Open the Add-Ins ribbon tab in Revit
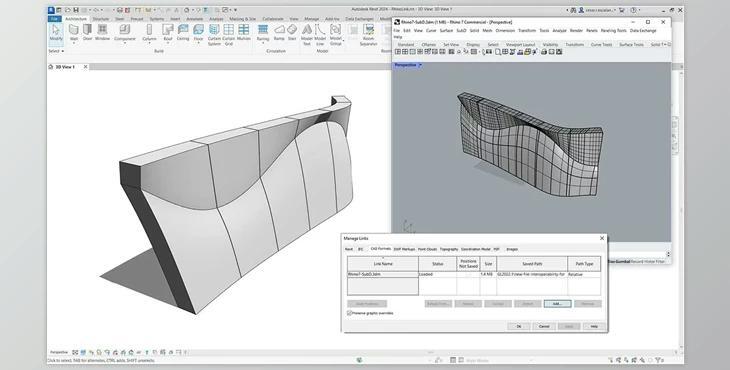 pos(332,19)
